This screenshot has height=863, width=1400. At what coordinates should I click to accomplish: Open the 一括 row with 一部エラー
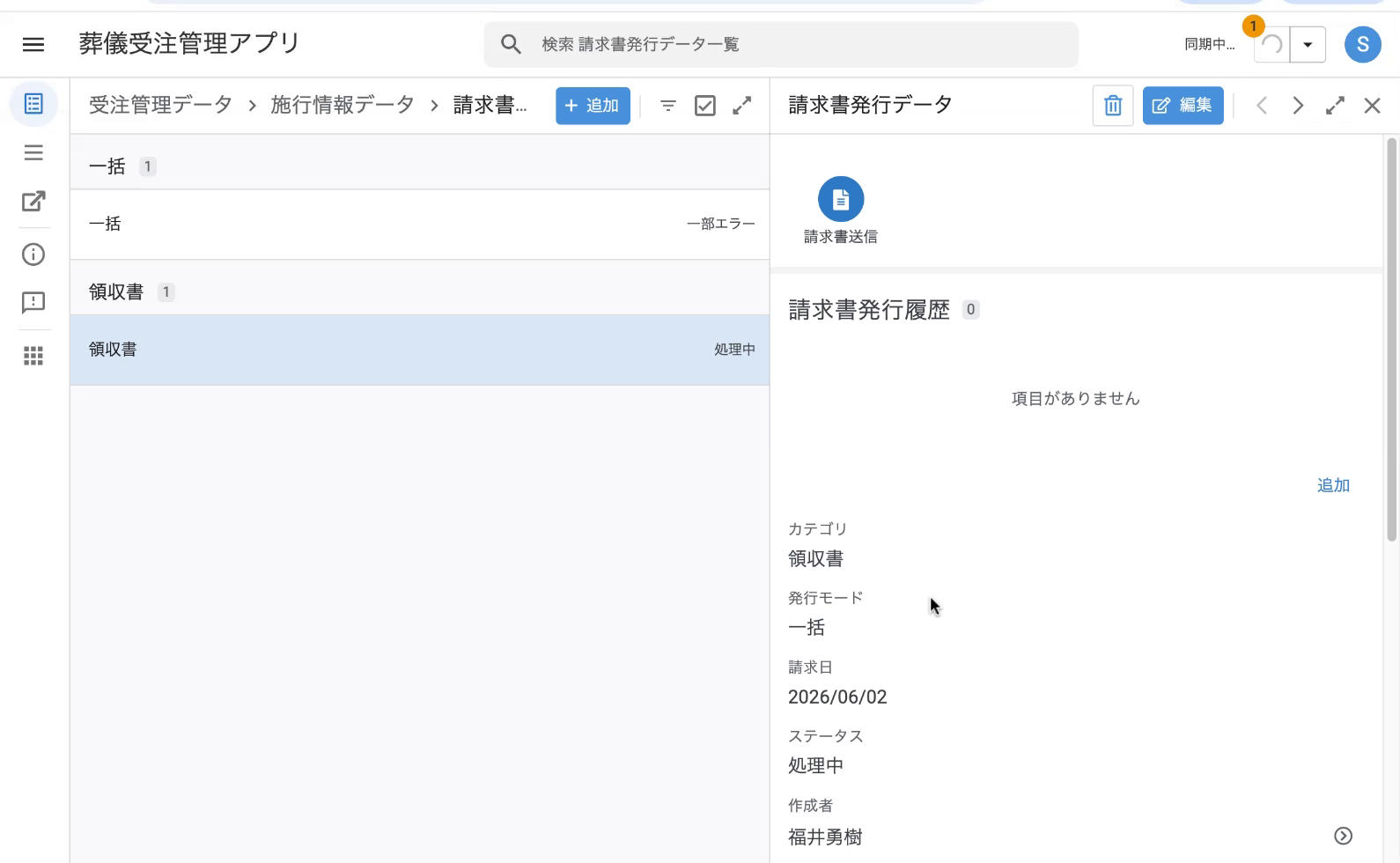pyautogui.click(x=419, y=224)
